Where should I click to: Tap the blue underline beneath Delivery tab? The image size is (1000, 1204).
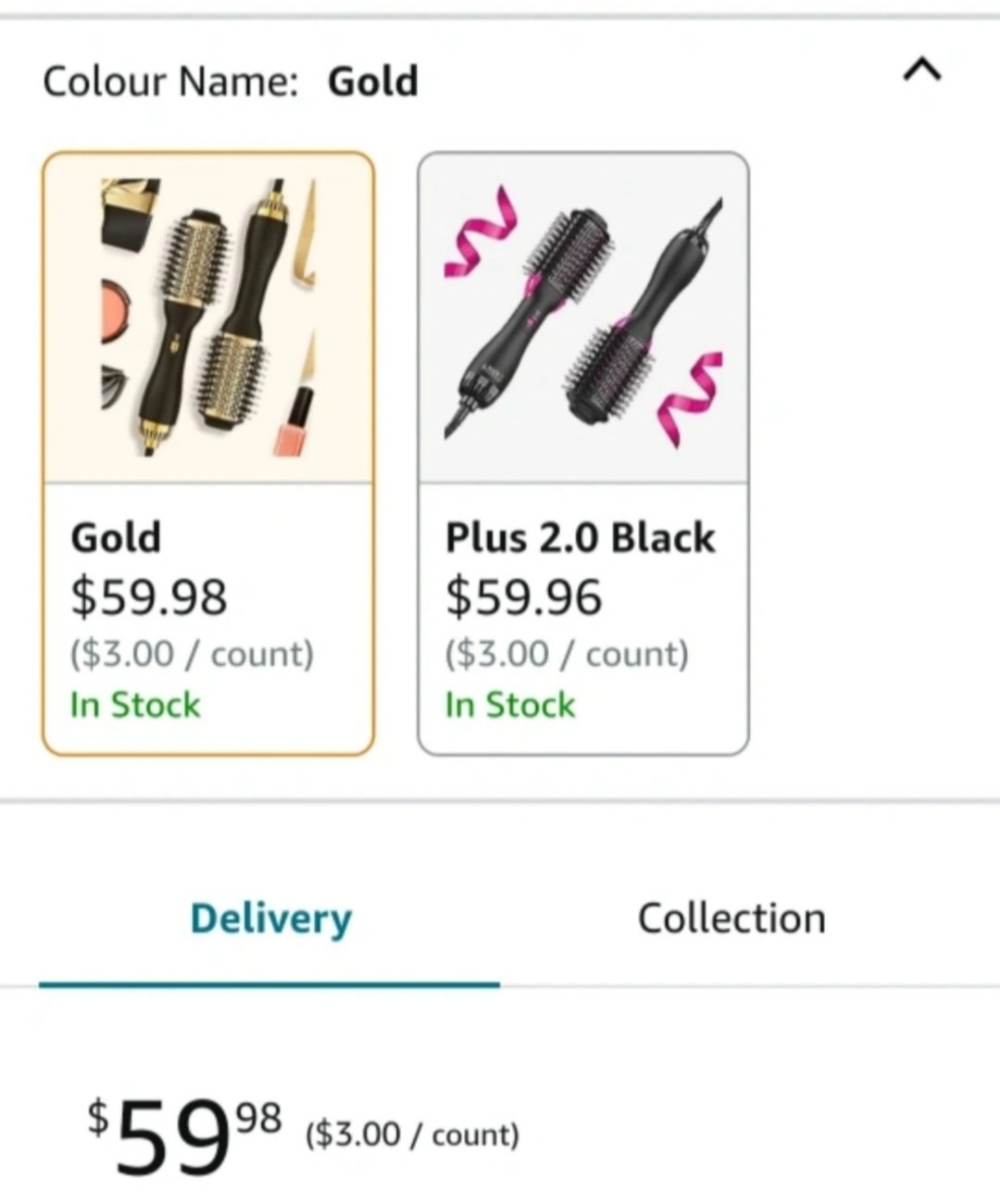click(269, 985)
